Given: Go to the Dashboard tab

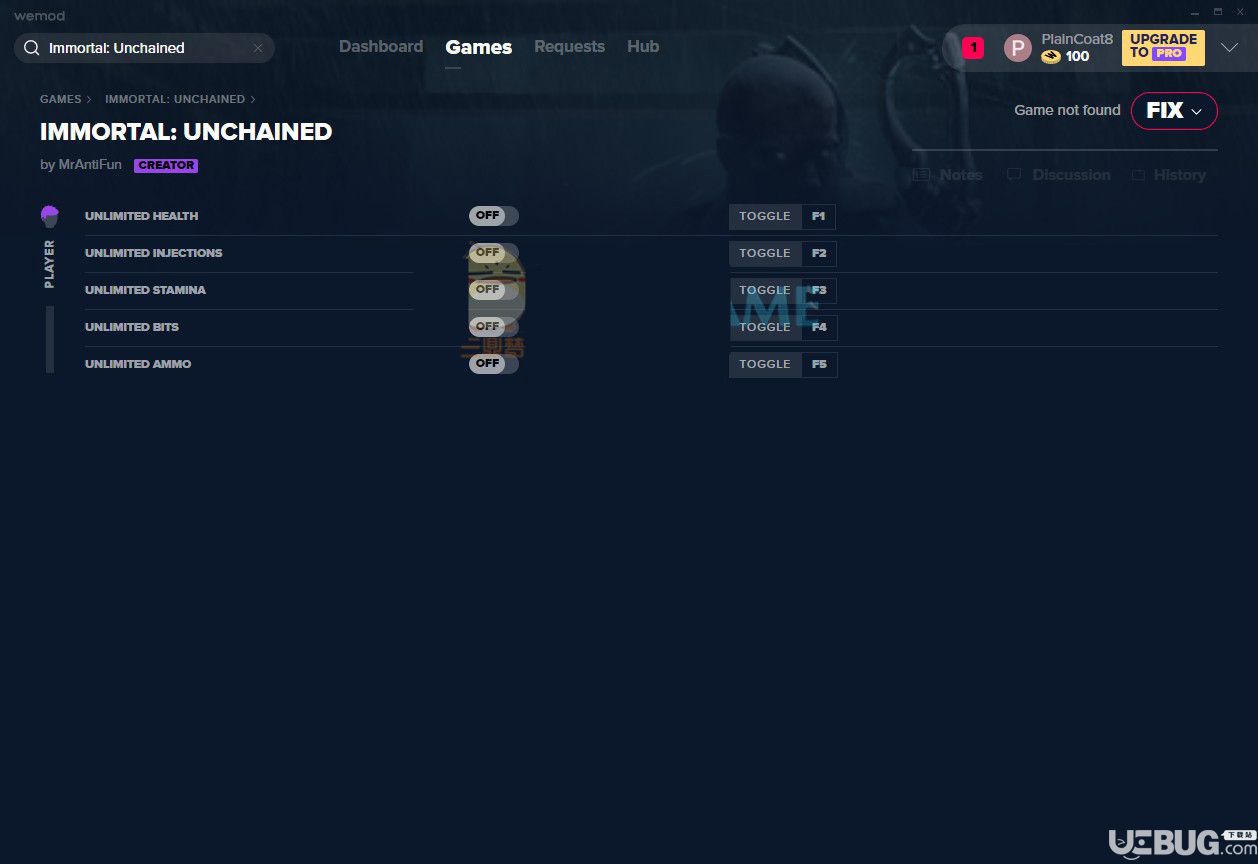Looking at the screenshot, I should click(381, 47).
